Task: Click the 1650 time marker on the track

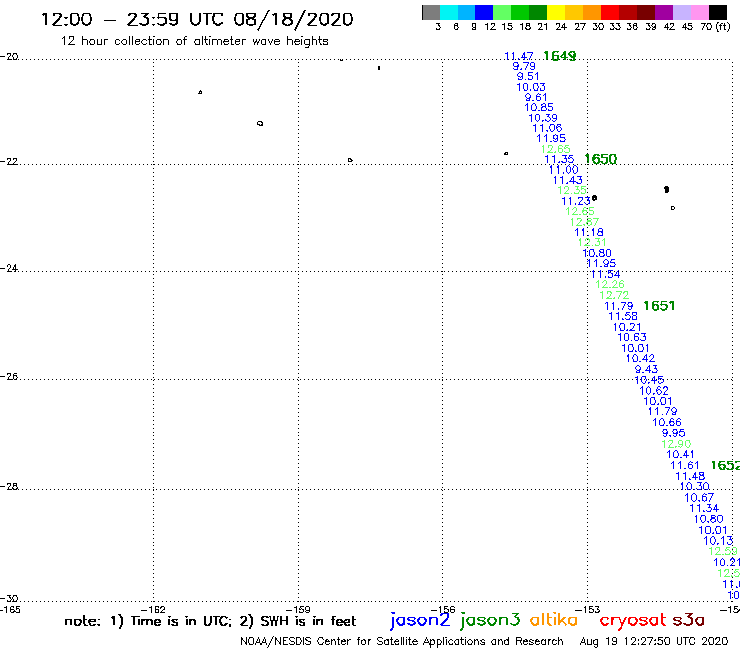Action: 601,159
